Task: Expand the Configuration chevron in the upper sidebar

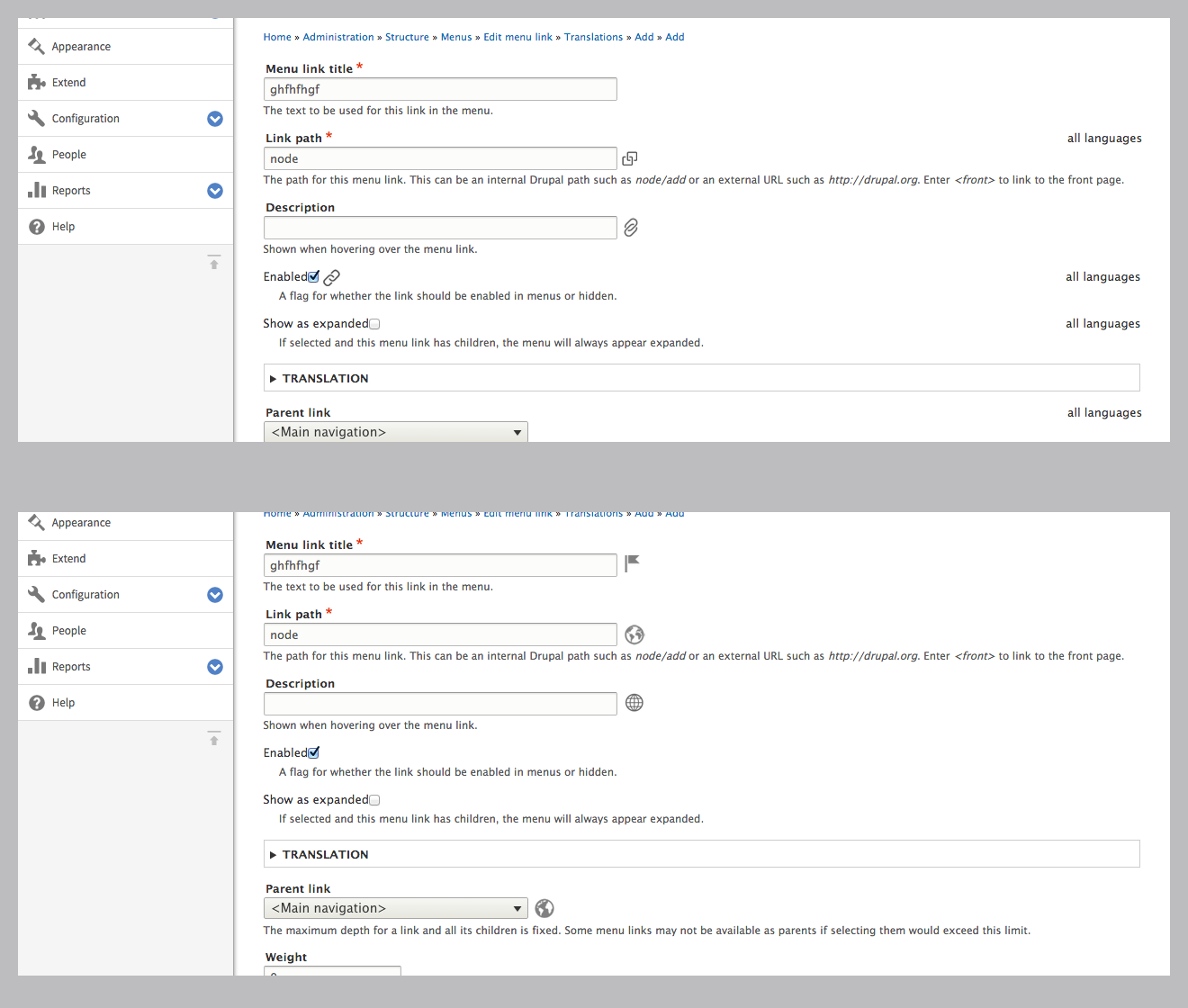Action: coord(215,119)
